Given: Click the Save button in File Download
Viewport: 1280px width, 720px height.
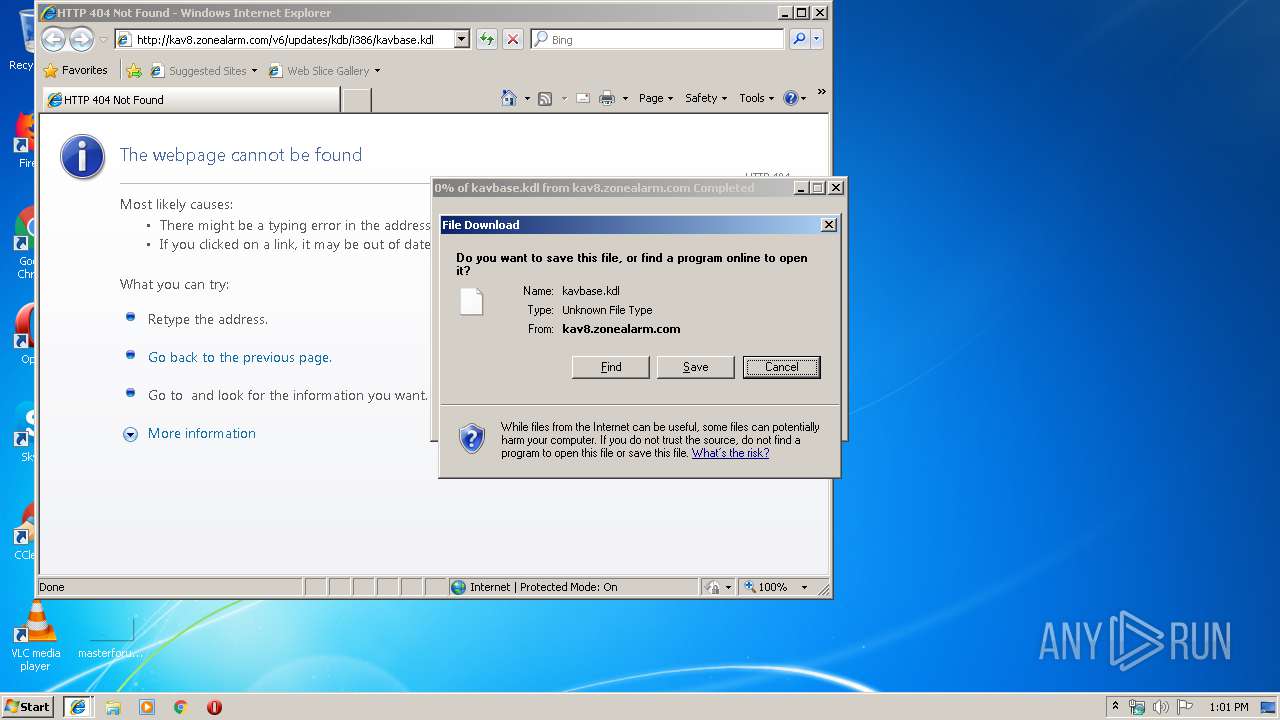Looking at the screenshot, I should (x=695, y=367).
